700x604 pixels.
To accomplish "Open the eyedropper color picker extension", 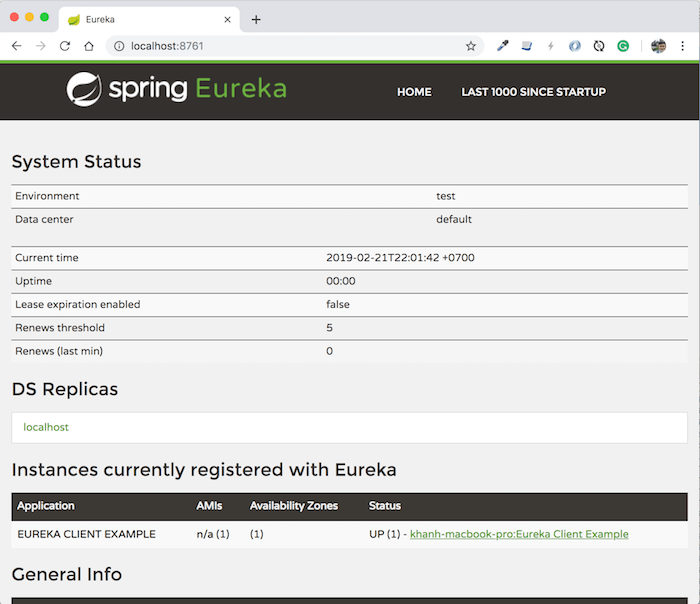I will pos(503,46).
